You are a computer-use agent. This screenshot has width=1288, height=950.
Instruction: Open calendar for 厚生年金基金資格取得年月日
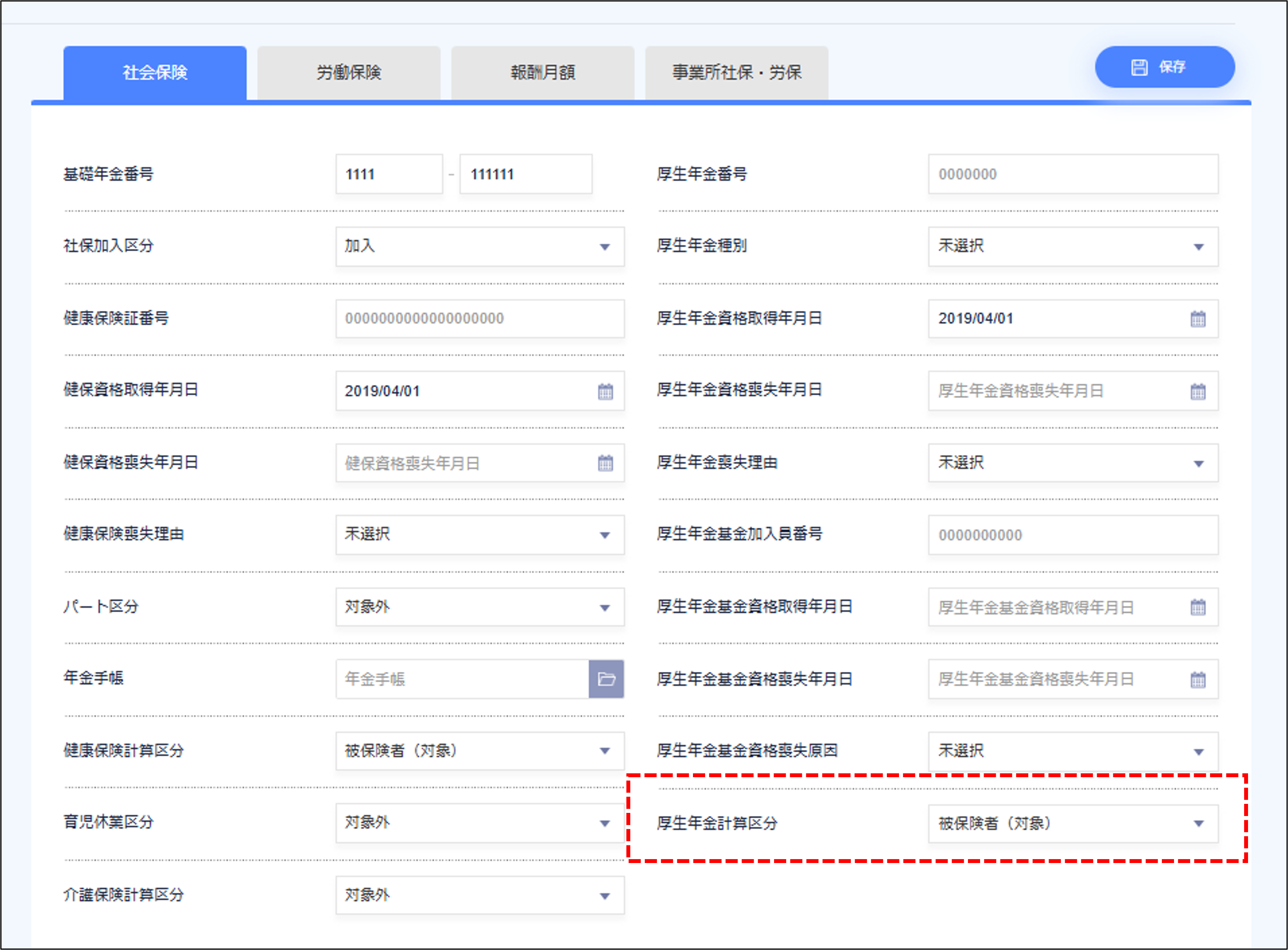tap(1198, 607)
